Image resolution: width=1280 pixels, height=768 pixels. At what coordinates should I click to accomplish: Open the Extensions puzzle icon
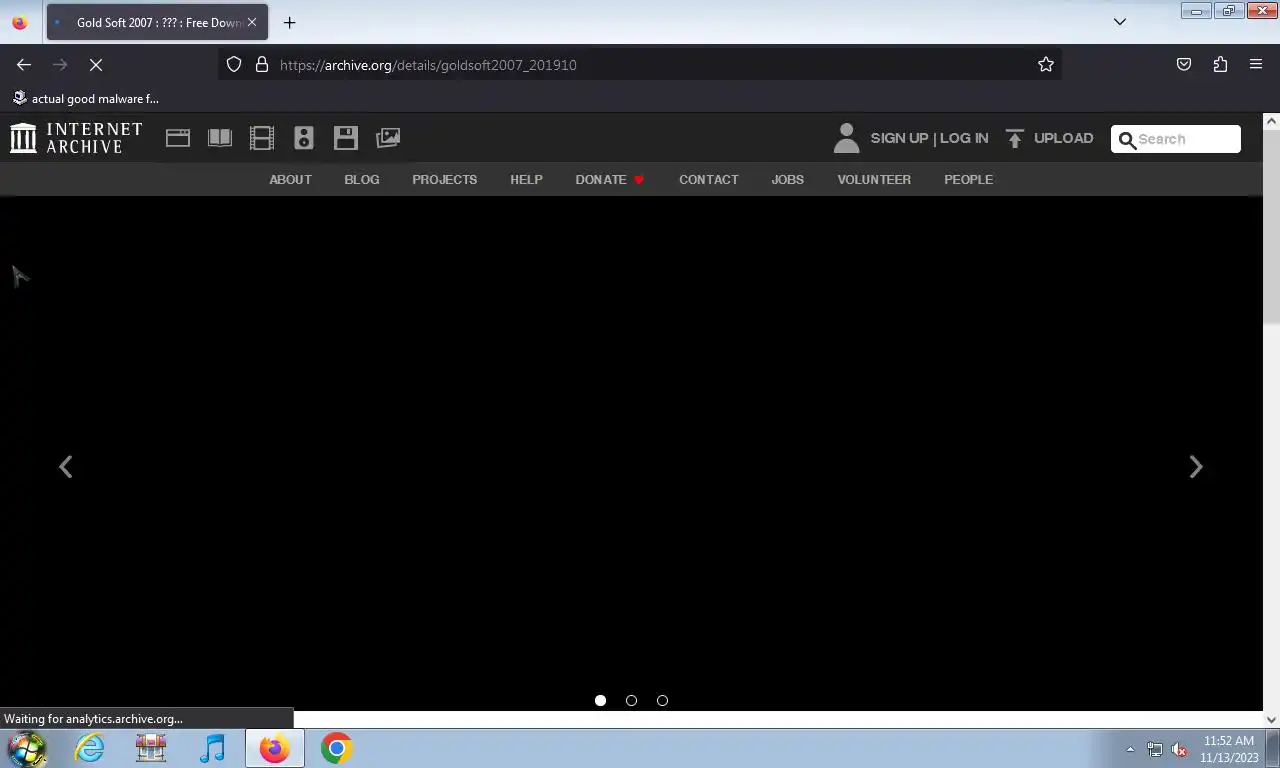pyautogui.click(x=1220, y=65)
